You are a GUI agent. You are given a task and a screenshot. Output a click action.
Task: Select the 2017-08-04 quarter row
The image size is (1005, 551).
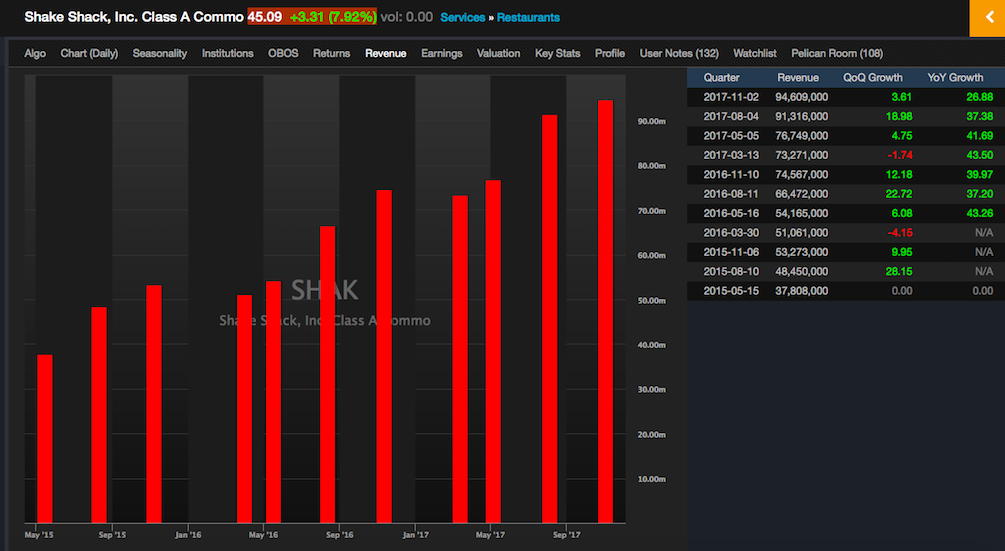click(846, 117)
